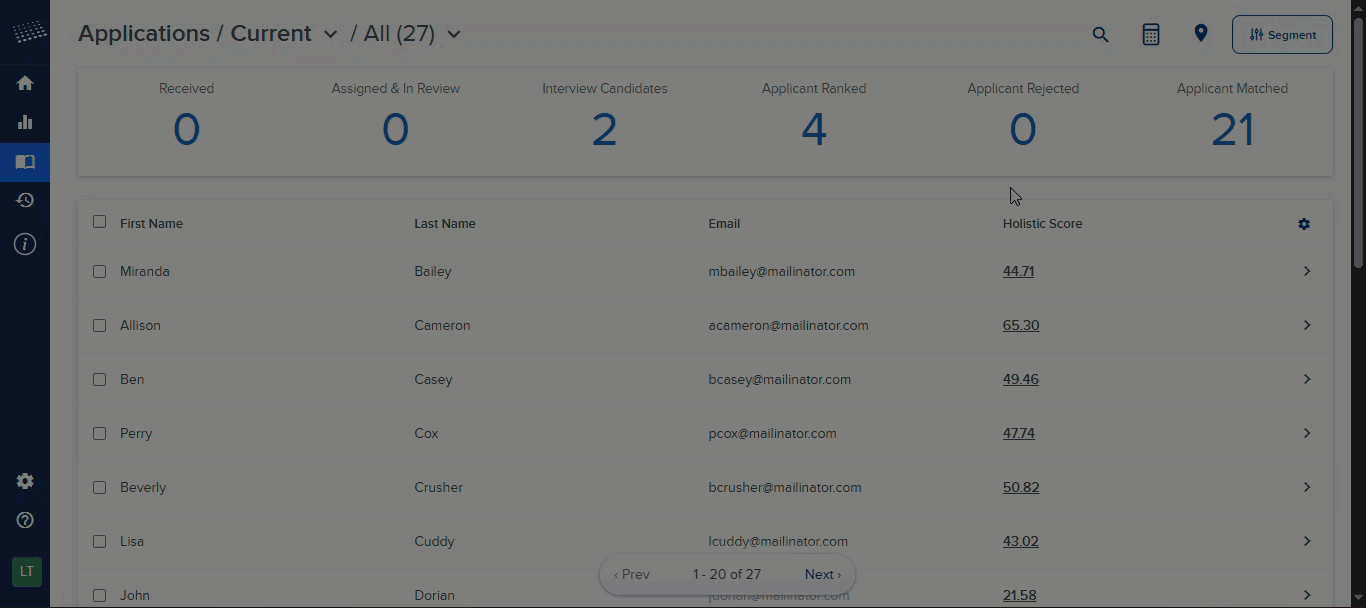The image size is (1366, 608).
Task: Open John Dorian row arrow
Action: click(1307, 595)
